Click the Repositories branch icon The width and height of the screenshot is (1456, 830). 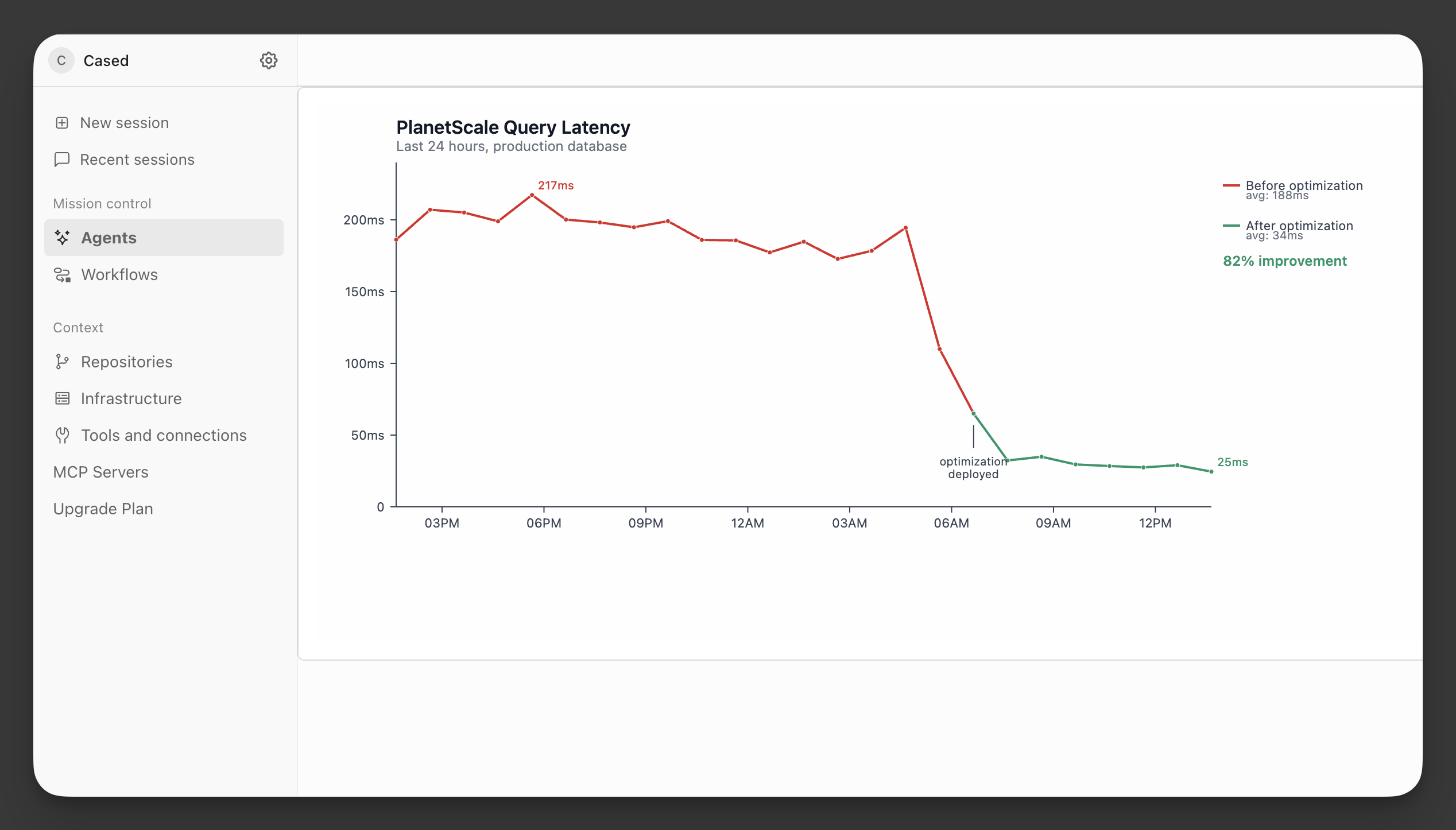point(62,362)
